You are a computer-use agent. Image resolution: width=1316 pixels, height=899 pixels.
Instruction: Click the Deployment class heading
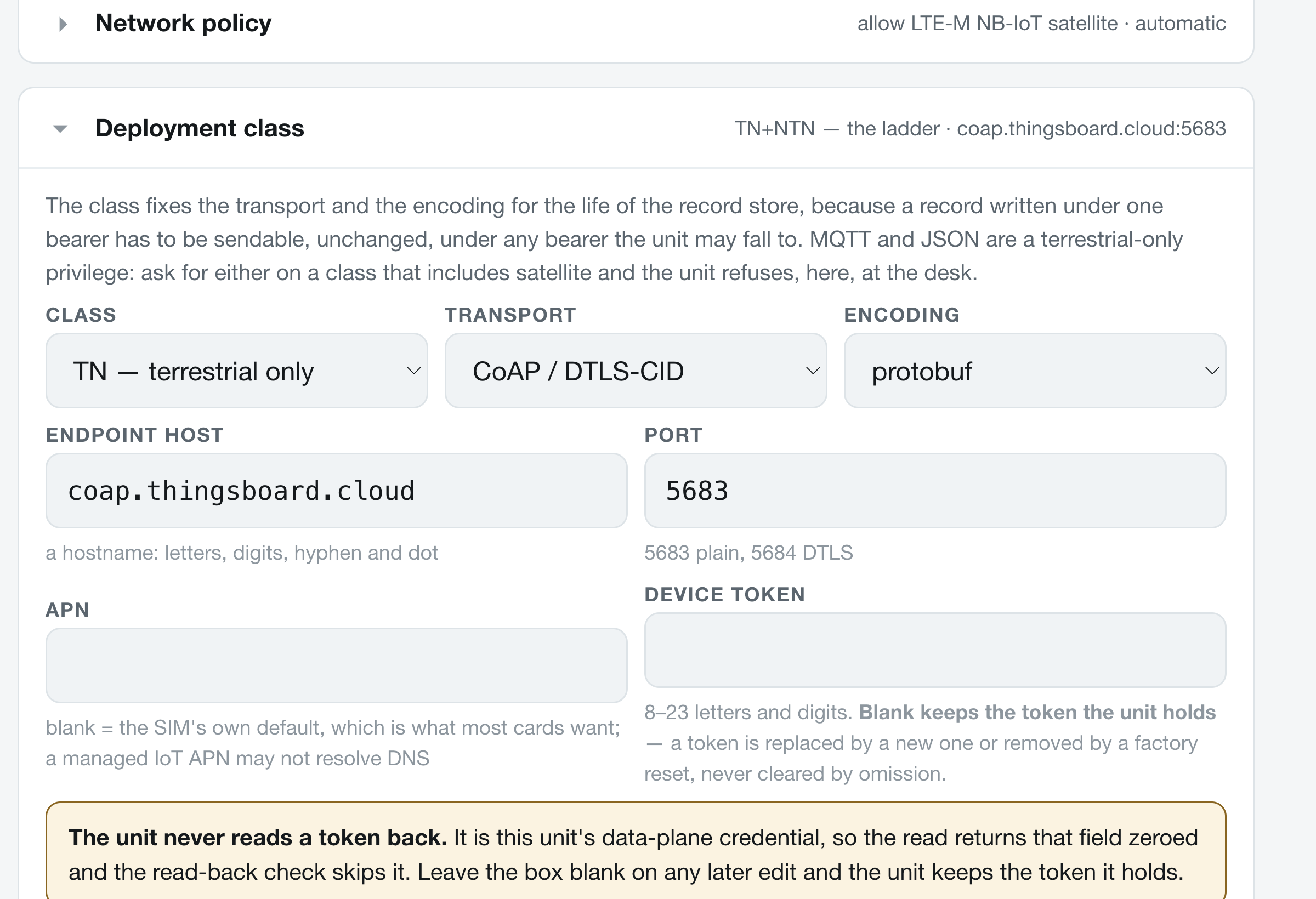pos(200,128)
